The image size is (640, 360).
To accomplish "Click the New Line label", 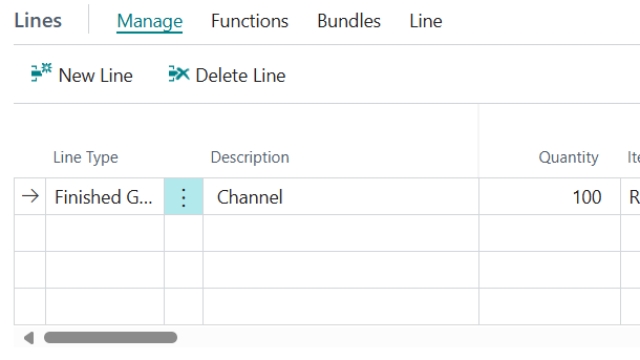I will point(96,76).
